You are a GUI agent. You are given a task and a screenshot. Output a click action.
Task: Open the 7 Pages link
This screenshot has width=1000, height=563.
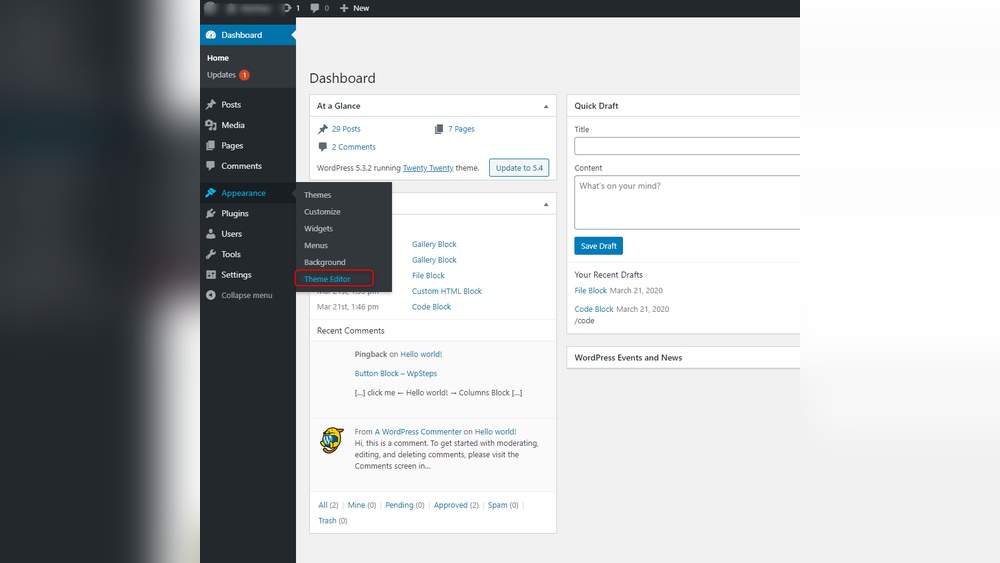tap(461, 129)
